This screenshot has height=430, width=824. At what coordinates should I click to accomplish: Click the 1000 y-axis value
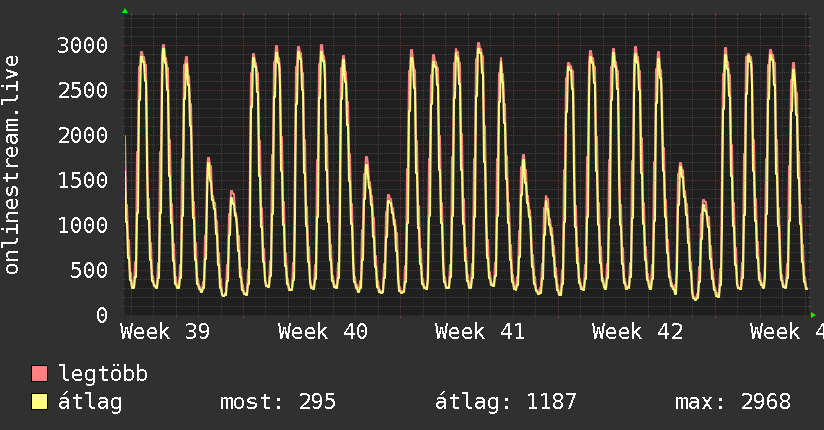click(83, 226)
